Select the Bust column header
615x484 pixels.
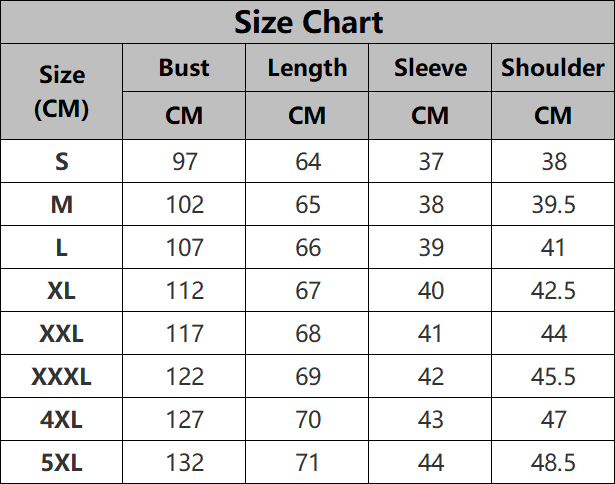(184, 67)
